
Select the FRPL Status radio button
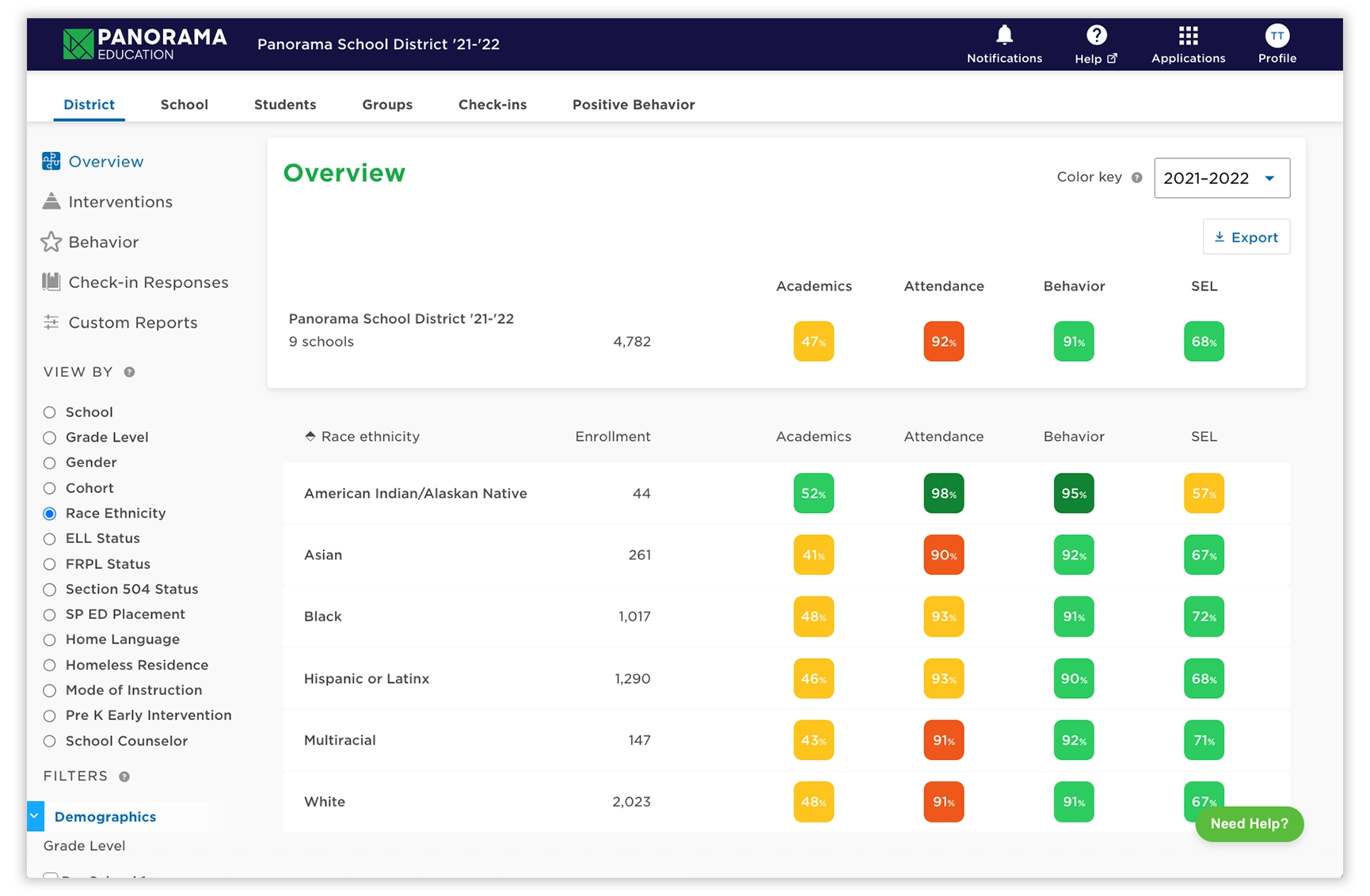click(x=50, y=564)
